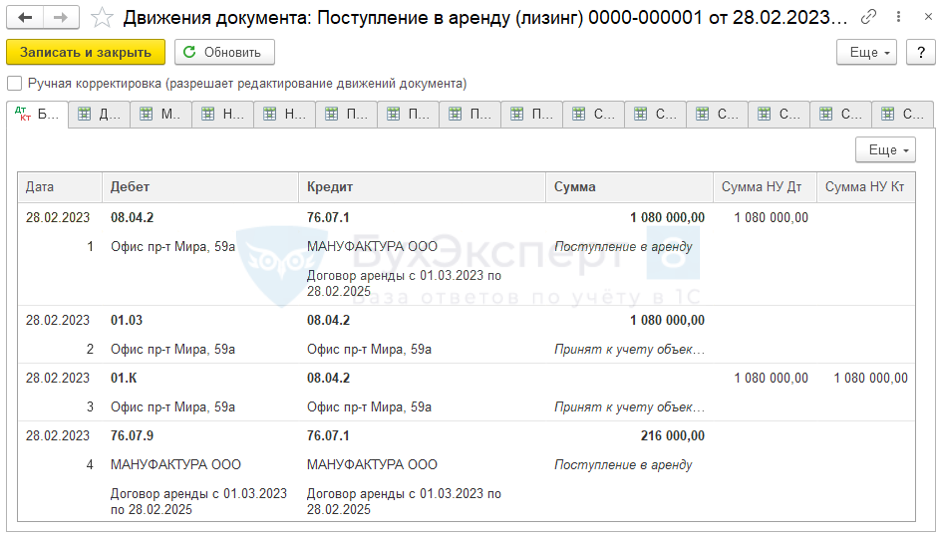Open the register tab labeled М..
938x536 pixels.
coord(161,115)
